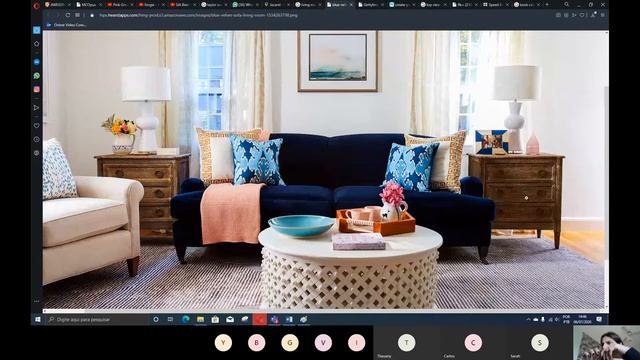Open settings gear icon in sidebar

[x=36, y=153]
